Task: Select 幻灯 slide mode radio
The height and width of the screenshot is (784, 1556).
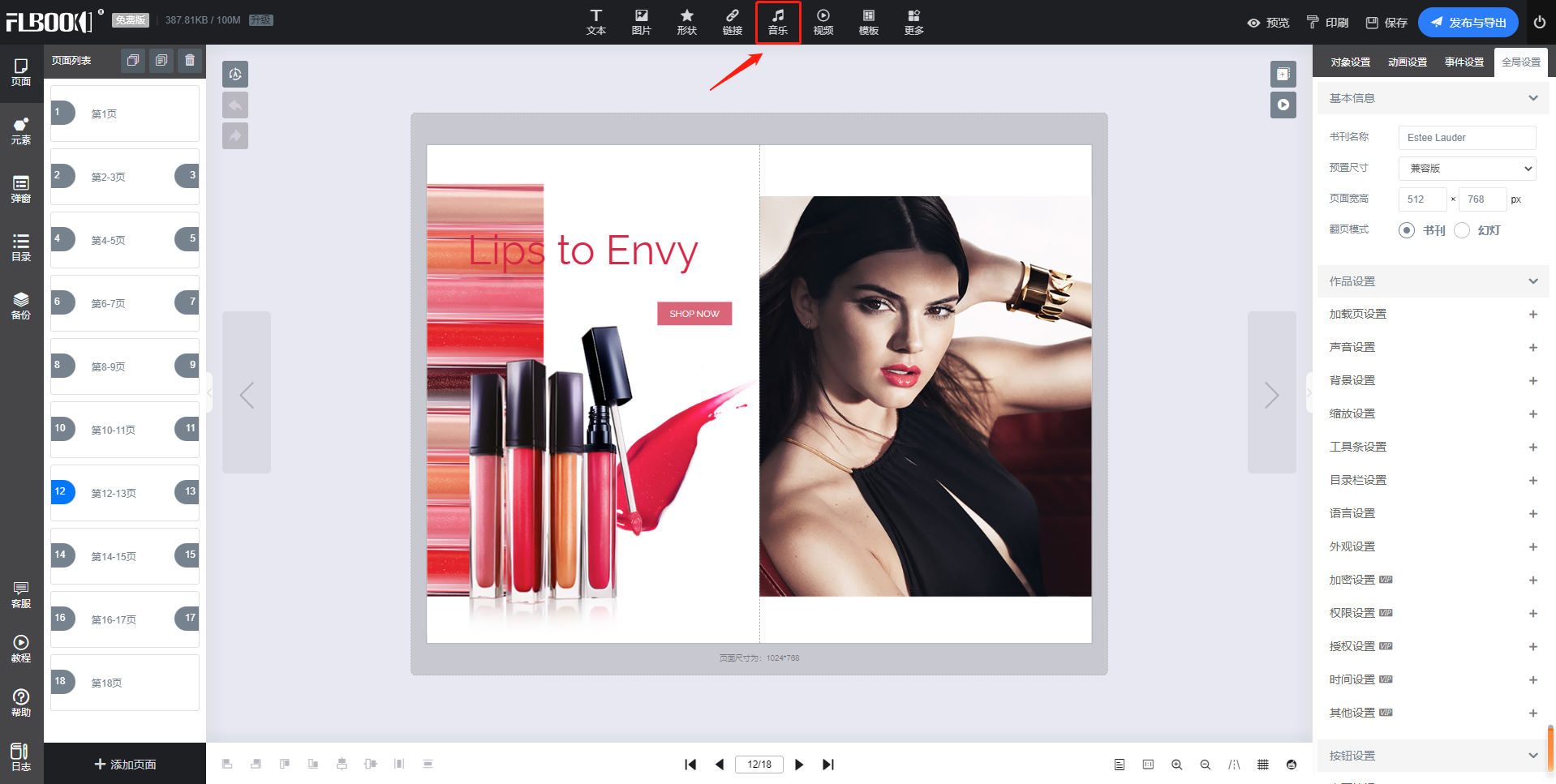Action: tap(1462, 230)
